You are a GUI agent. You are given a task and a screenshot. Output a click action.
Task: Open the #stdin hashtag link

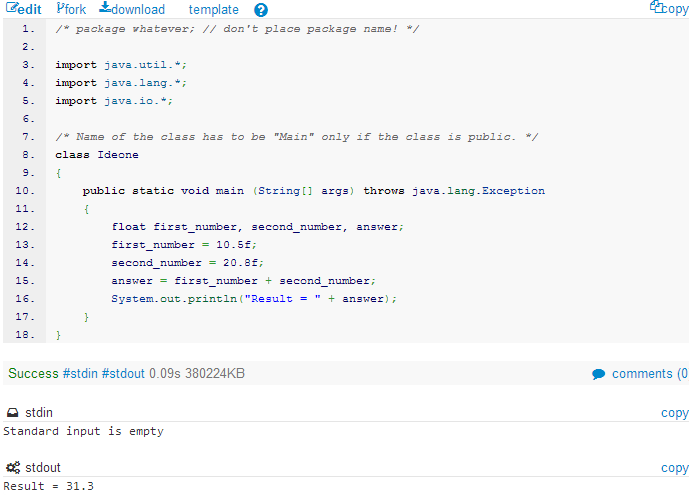80,373
